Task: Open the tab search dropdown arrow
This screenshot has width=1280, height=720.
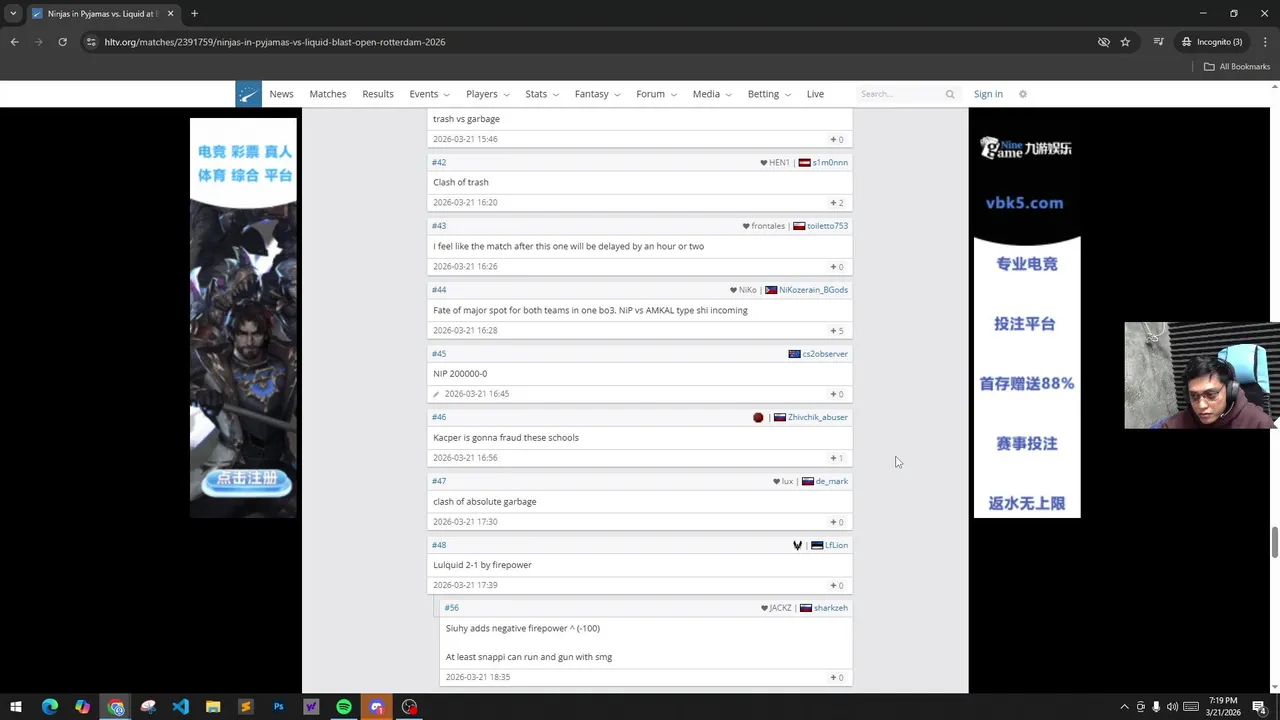Action: 13,14
